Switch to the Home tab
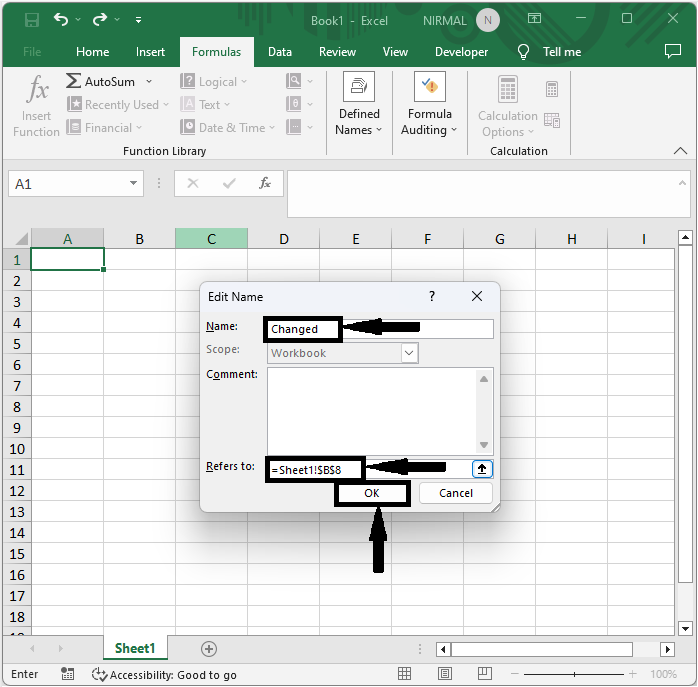 (x=93, y=52)
